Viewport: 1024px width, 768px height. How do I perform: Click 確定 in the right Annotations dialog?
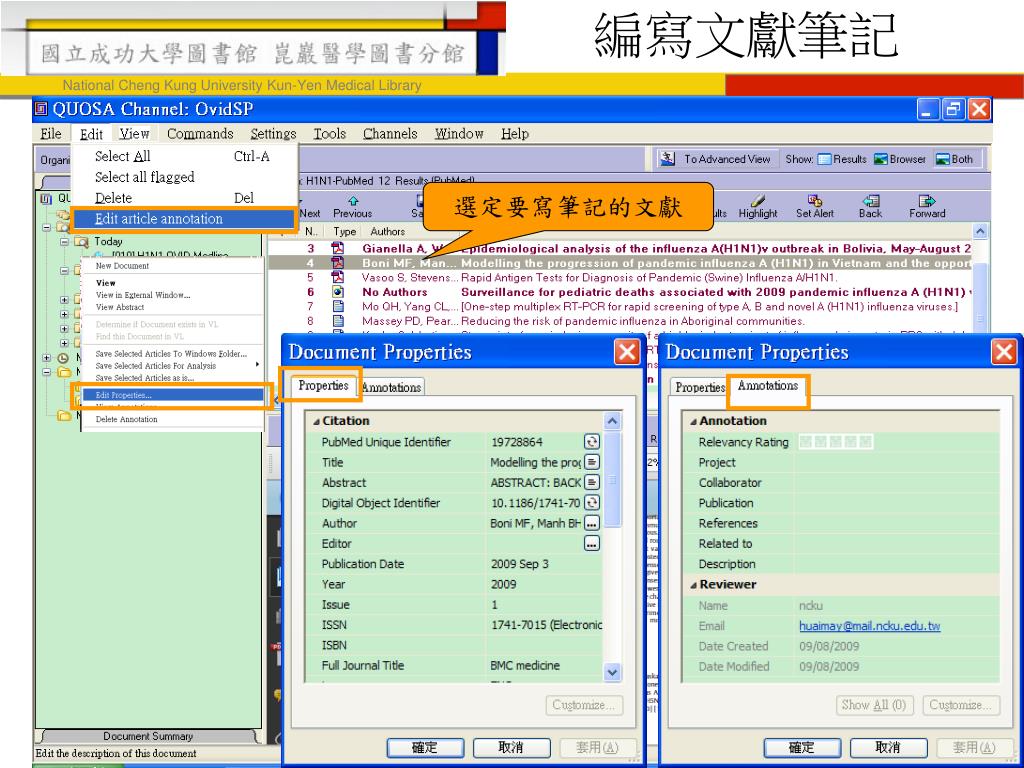(802, 748)
